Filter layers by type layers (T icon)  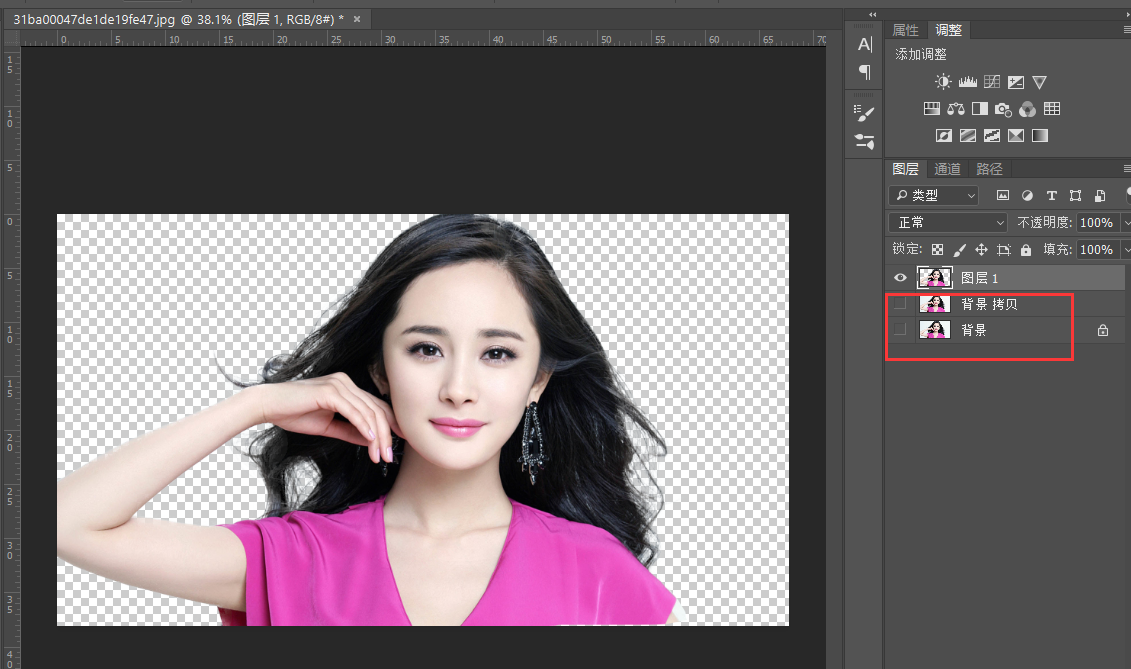coord(1051,196)
